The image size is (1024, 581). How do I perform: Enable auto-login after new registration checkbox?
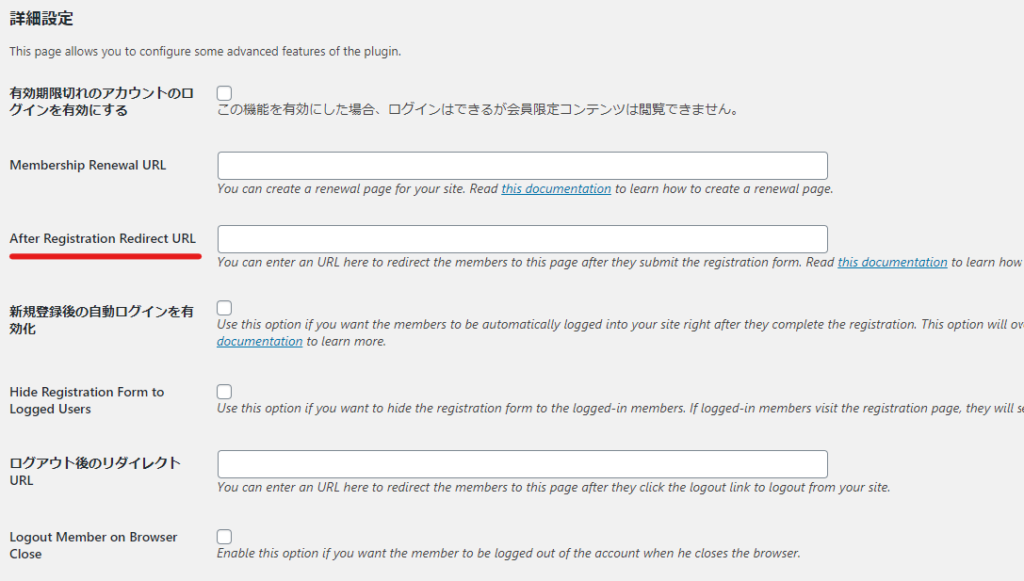coord(224,308)
